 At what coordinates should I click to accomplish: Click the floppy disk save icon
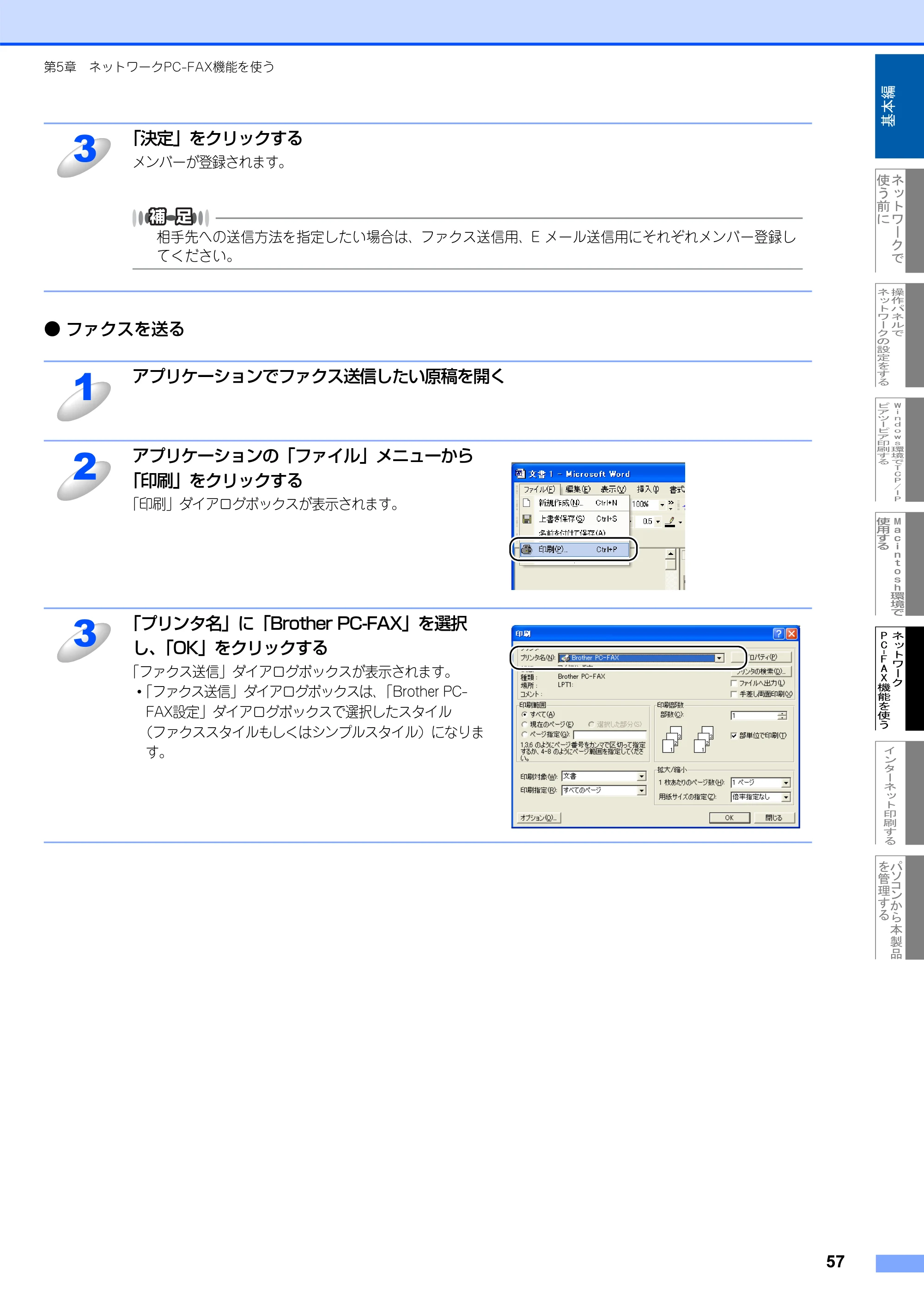(527, 519)
